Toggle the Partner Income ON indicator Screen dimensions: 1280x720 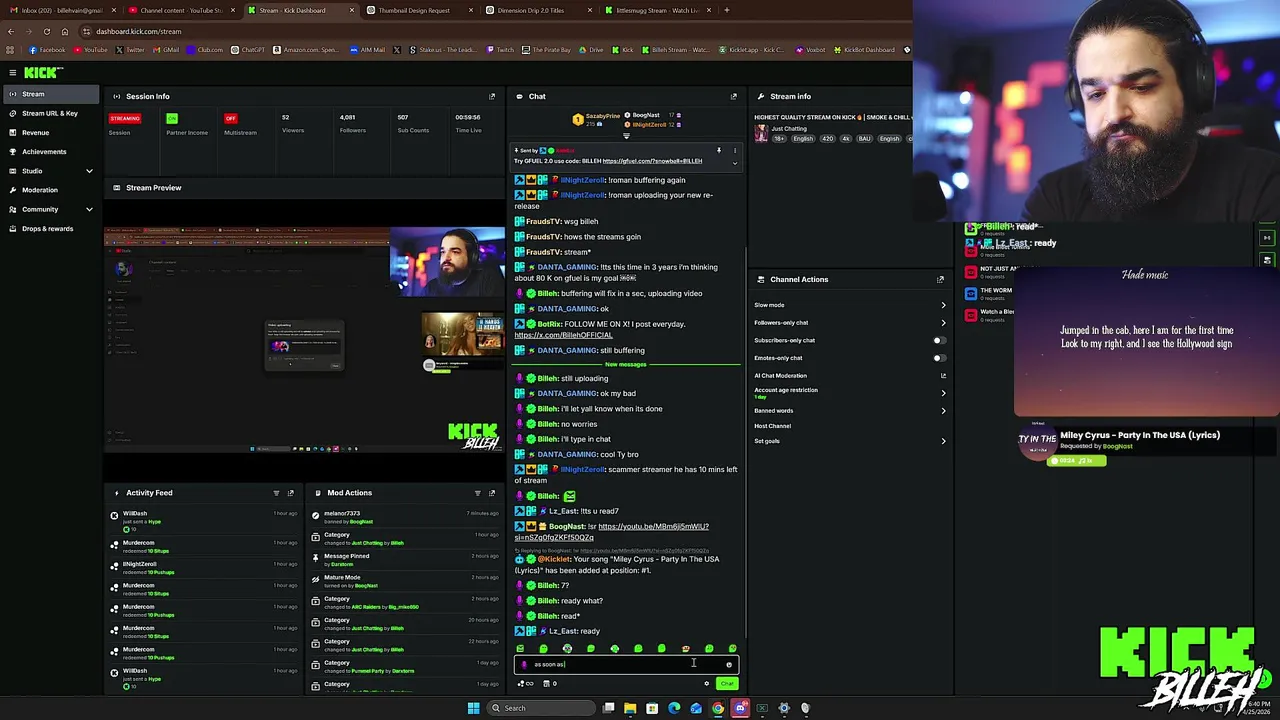[172, 118]
